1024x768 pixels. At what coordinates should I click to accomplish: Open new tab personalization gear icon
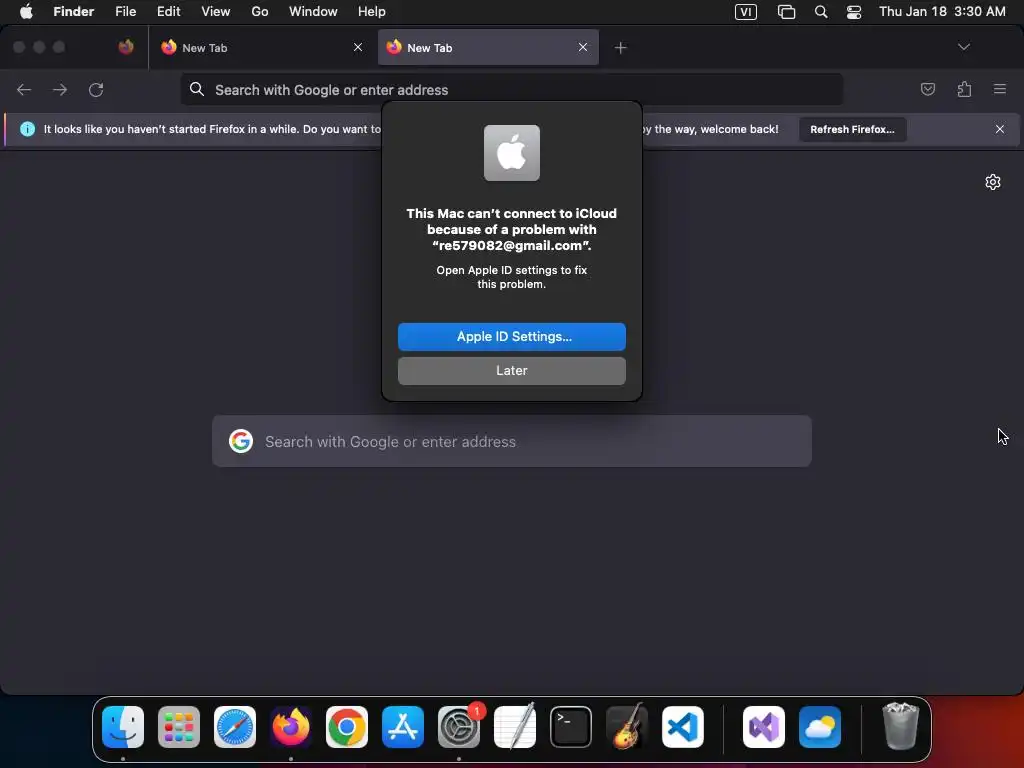point(993,182)
